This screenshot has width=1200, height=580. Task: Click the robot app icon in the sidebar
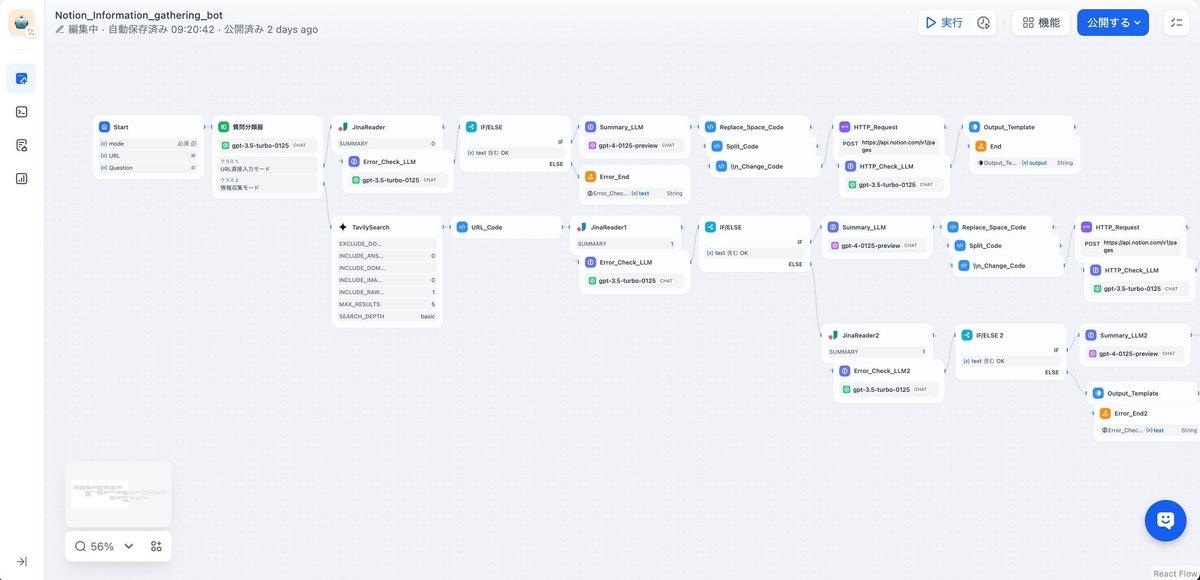[22, 23]
